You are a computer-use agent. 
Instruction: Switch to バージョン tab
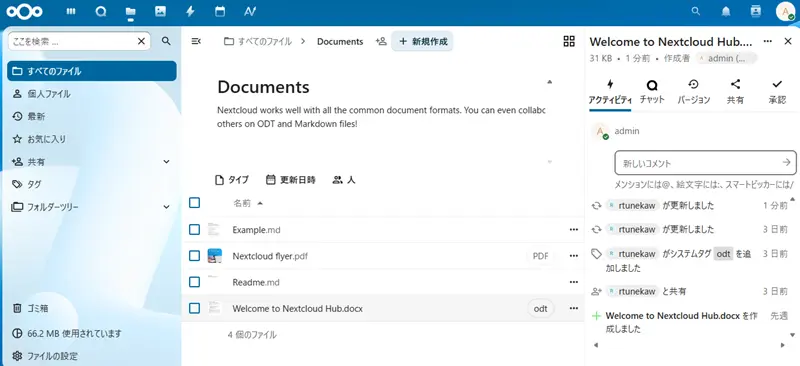tap(693, 92)
